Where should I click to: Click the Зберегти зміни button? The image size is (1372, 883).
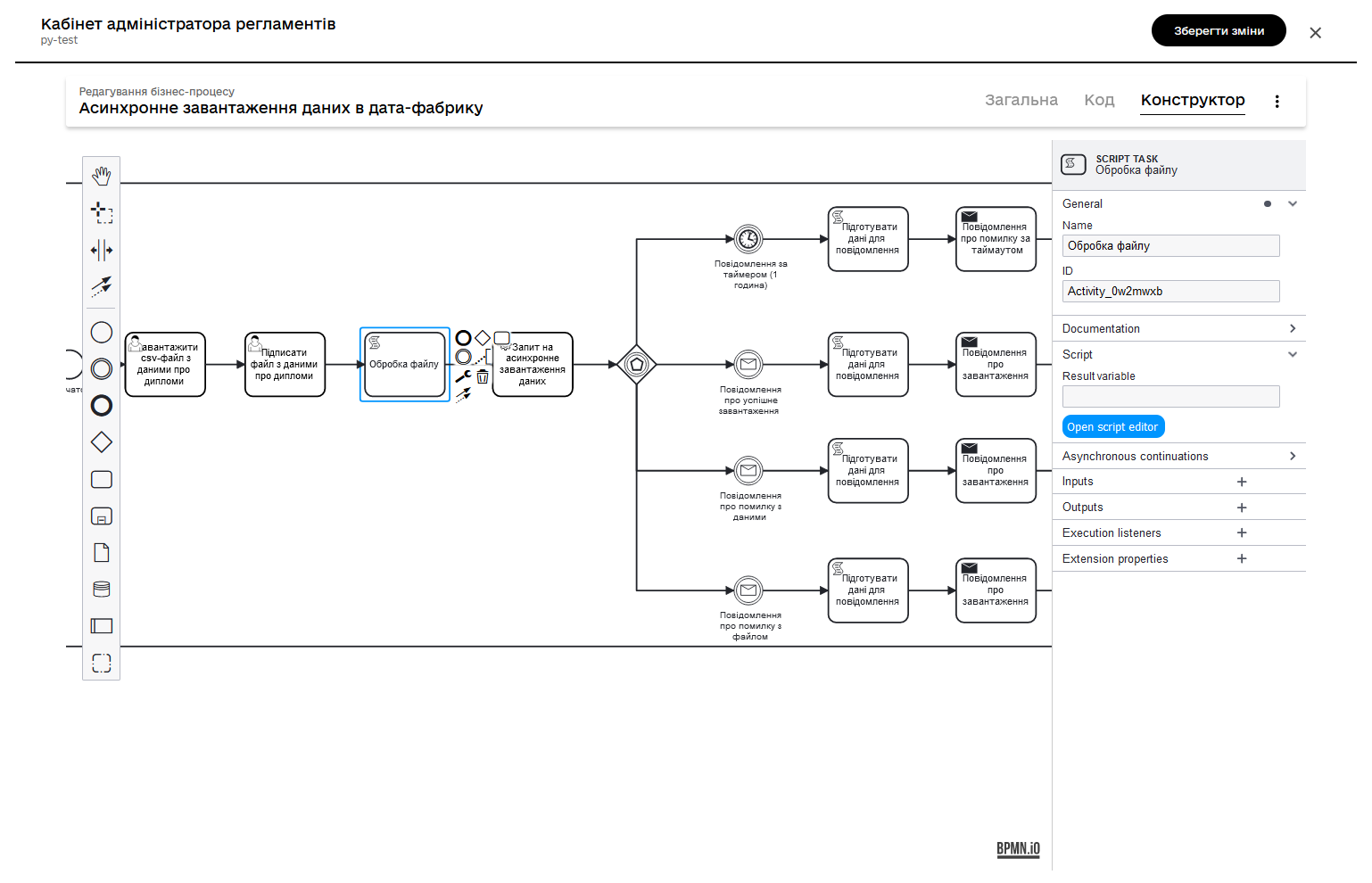(1219, 30)
